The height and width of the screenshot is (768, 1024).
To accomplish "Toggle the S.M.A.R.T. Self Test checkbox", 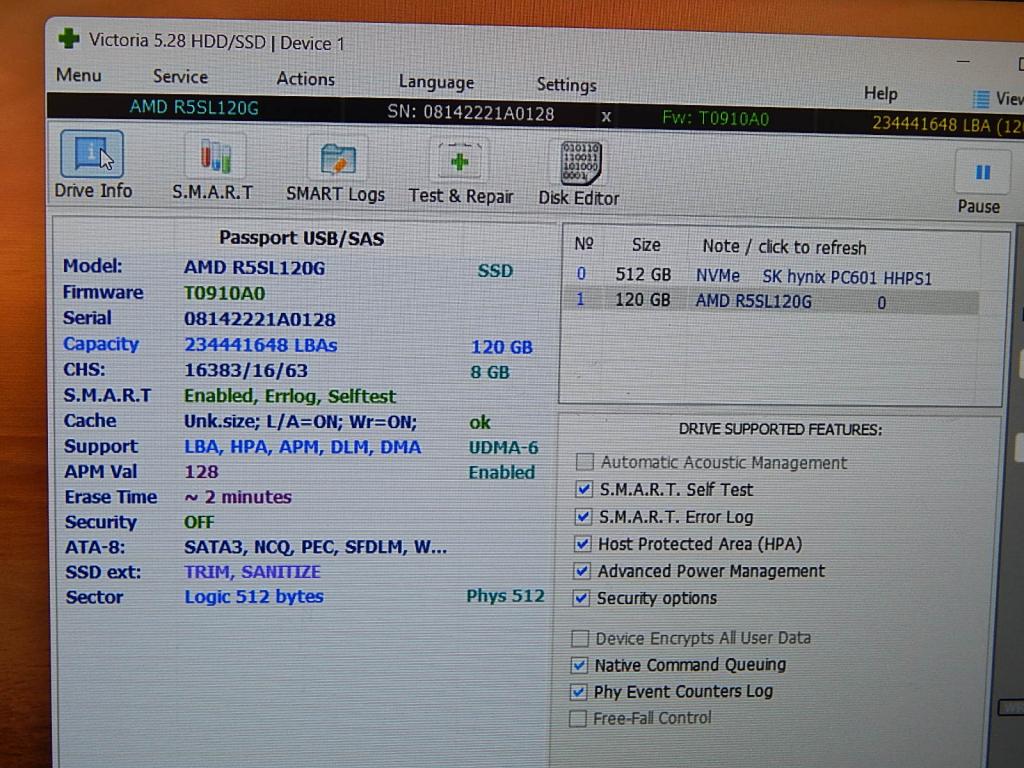I will tap(584, 490).
